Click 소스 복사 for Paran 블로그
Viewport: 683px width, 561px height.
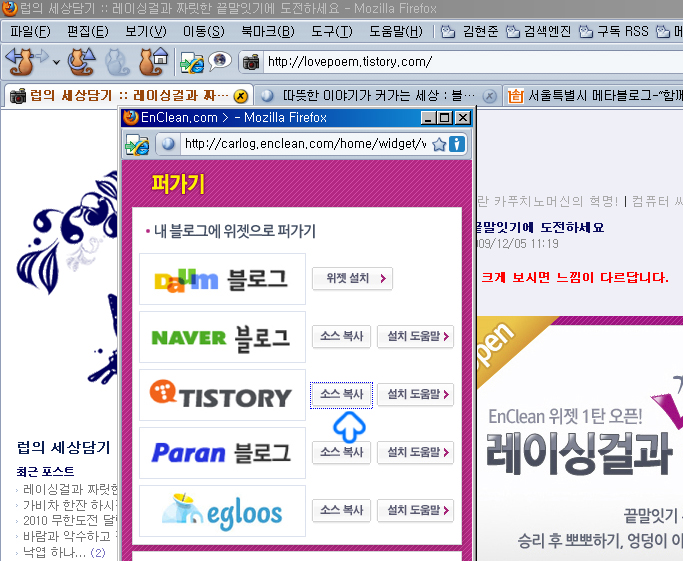pos(342,453)
